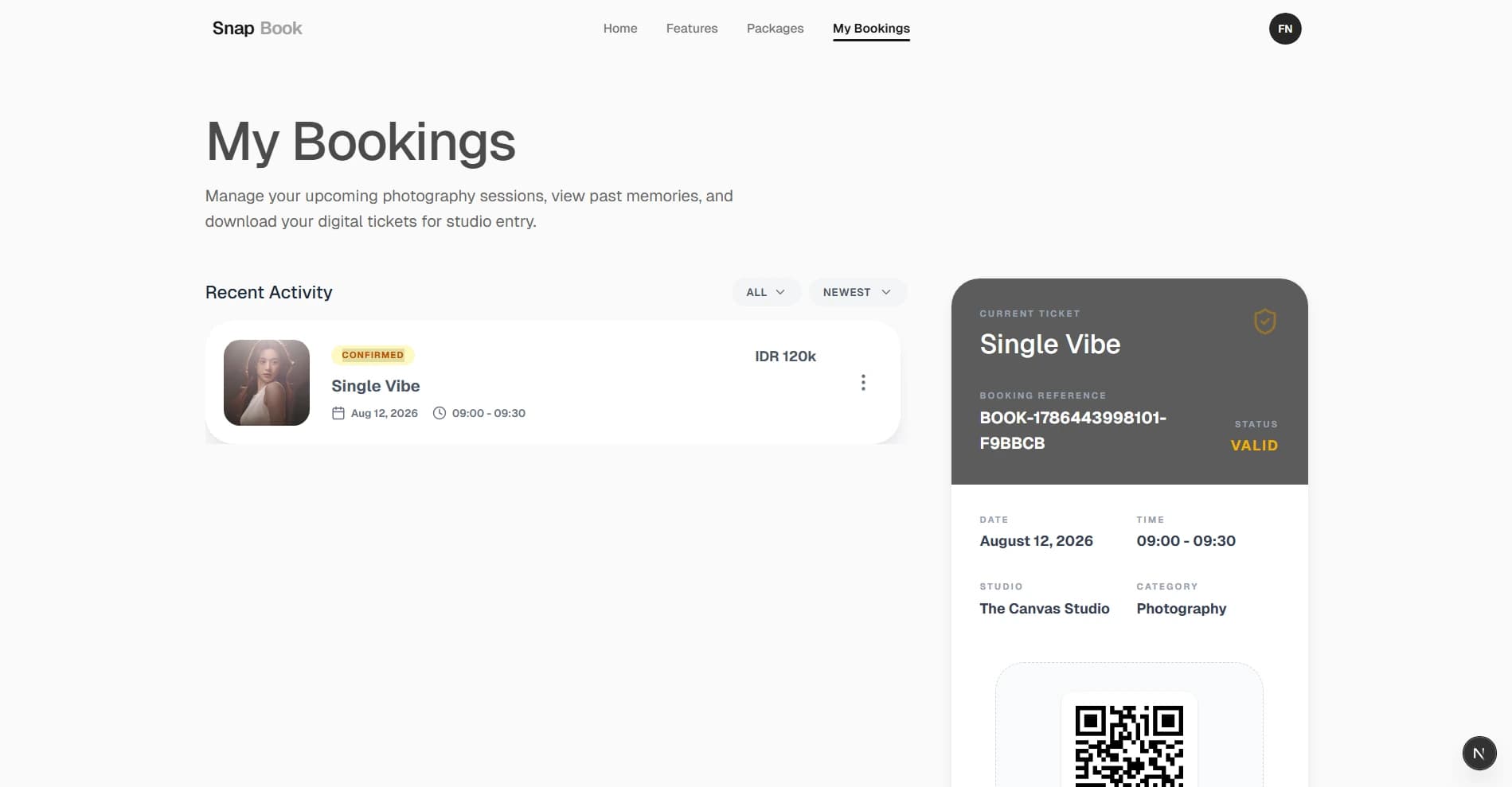Screen dimensions: 1512x787
Task: Click the clock icon beside 09:00 - 09:30
Action: click(440, 413)
